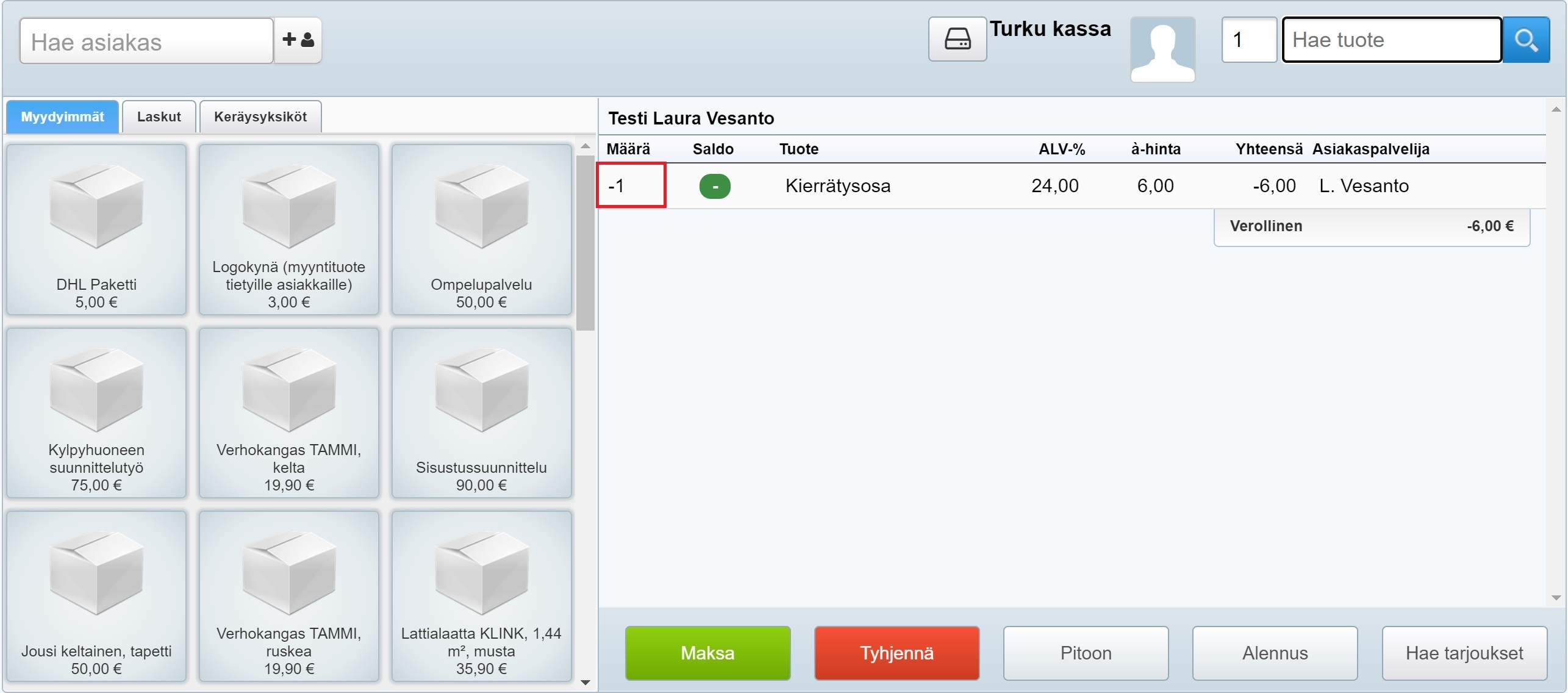Select the DHL Paketti product tile
The image size is (1568, 693).
pyautogui.click(x=96, y=229)
